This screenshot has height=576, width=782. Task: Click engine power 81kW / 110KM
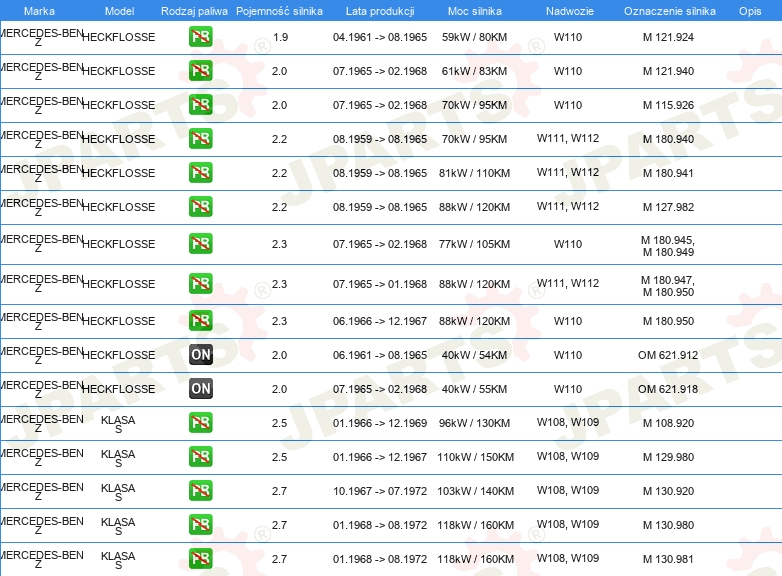tap(474, 173)
